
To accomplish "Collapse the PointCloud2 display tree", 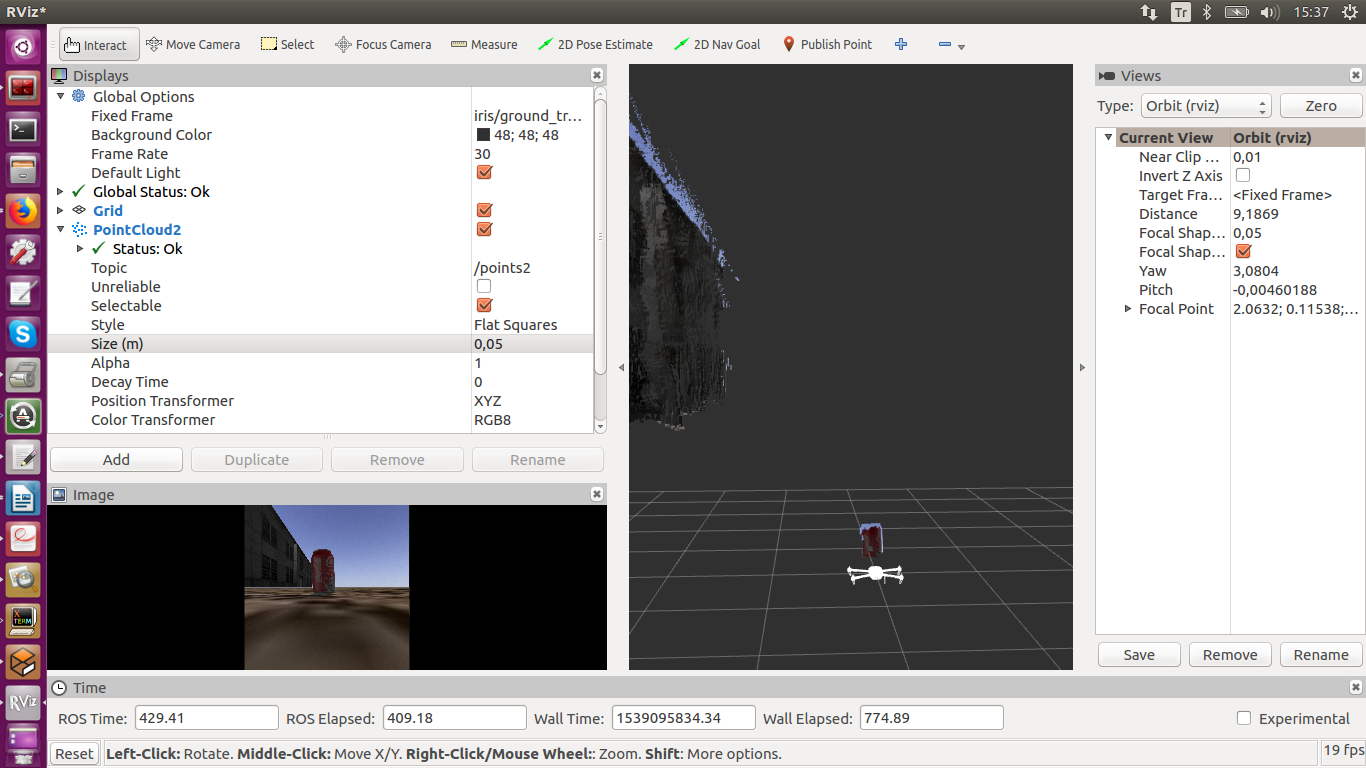I will (60, 229).
